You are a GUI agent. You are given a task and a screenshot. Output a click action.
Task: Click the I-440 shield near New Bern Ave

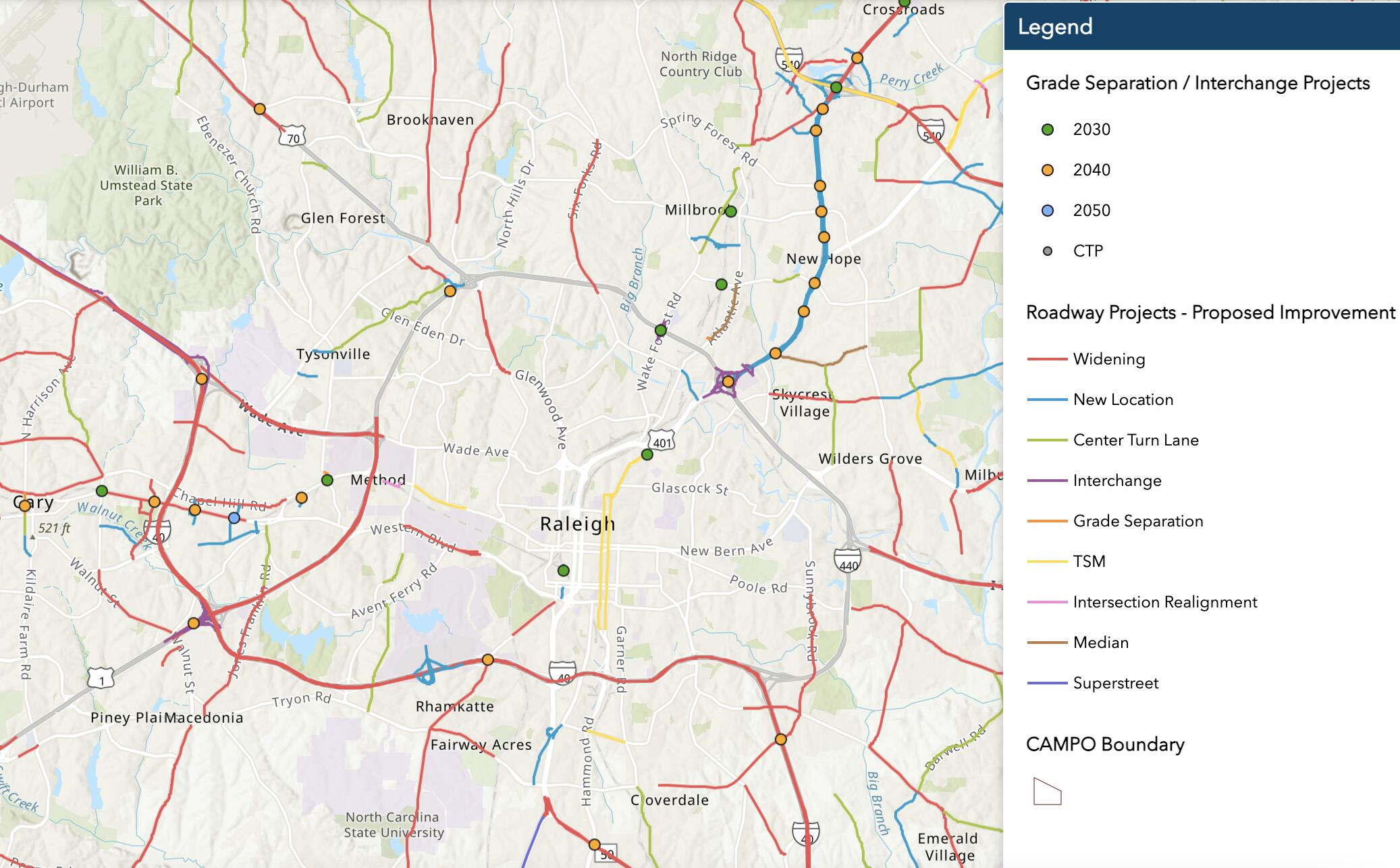[x=849, y=562]
